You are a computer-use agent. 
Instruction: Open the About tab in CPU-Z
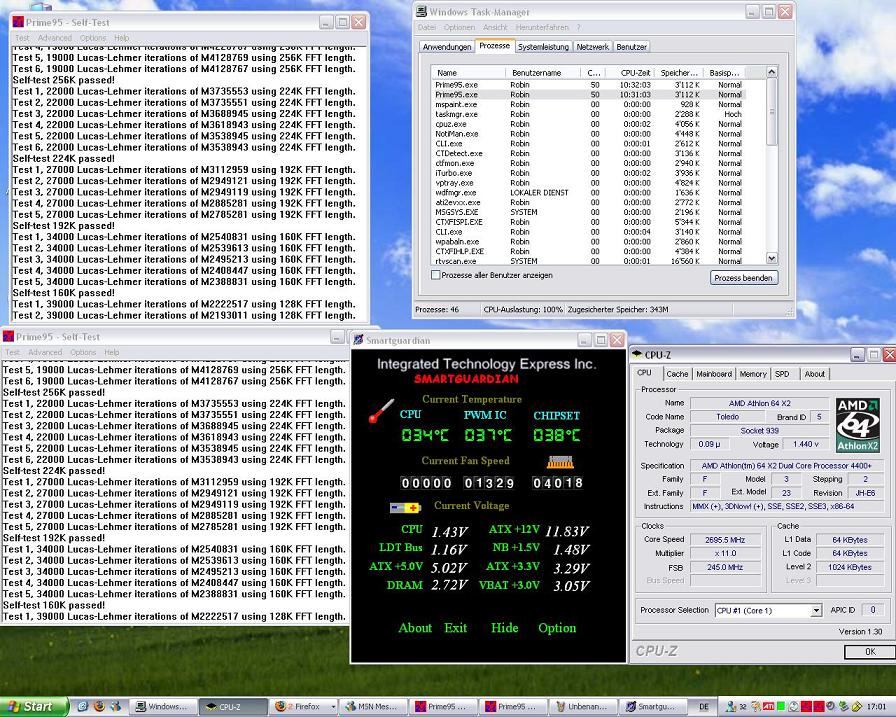tap(814, 374)
